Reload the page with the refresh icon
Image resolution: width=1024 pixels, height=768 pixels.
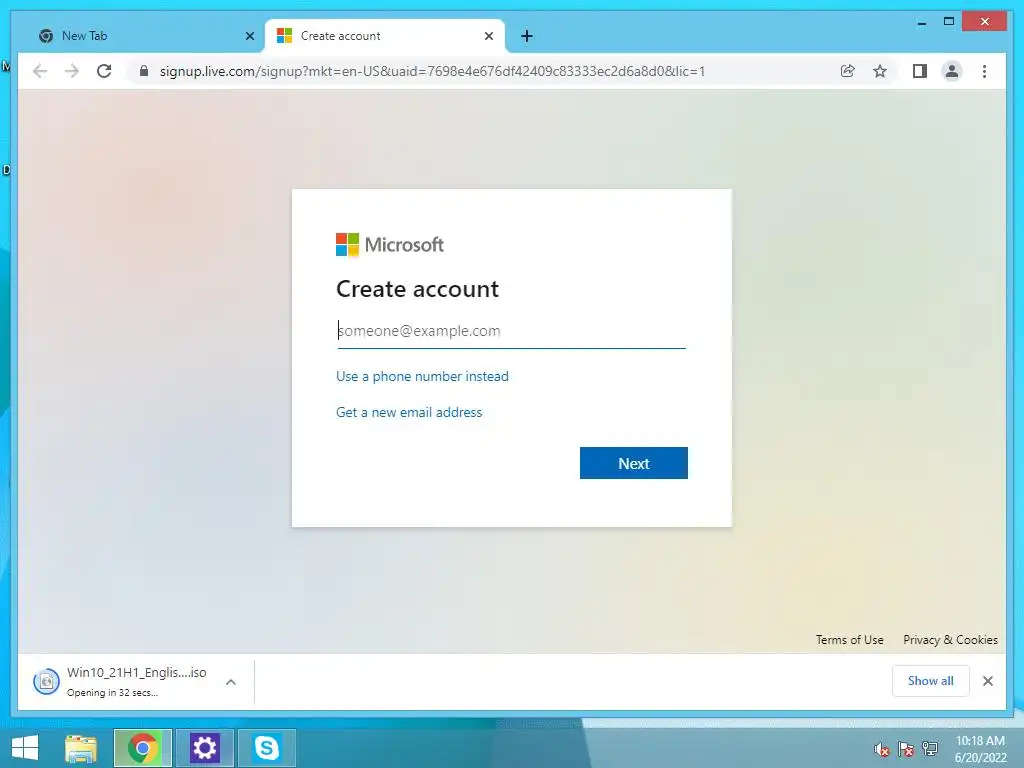click(x=104, y=71)
